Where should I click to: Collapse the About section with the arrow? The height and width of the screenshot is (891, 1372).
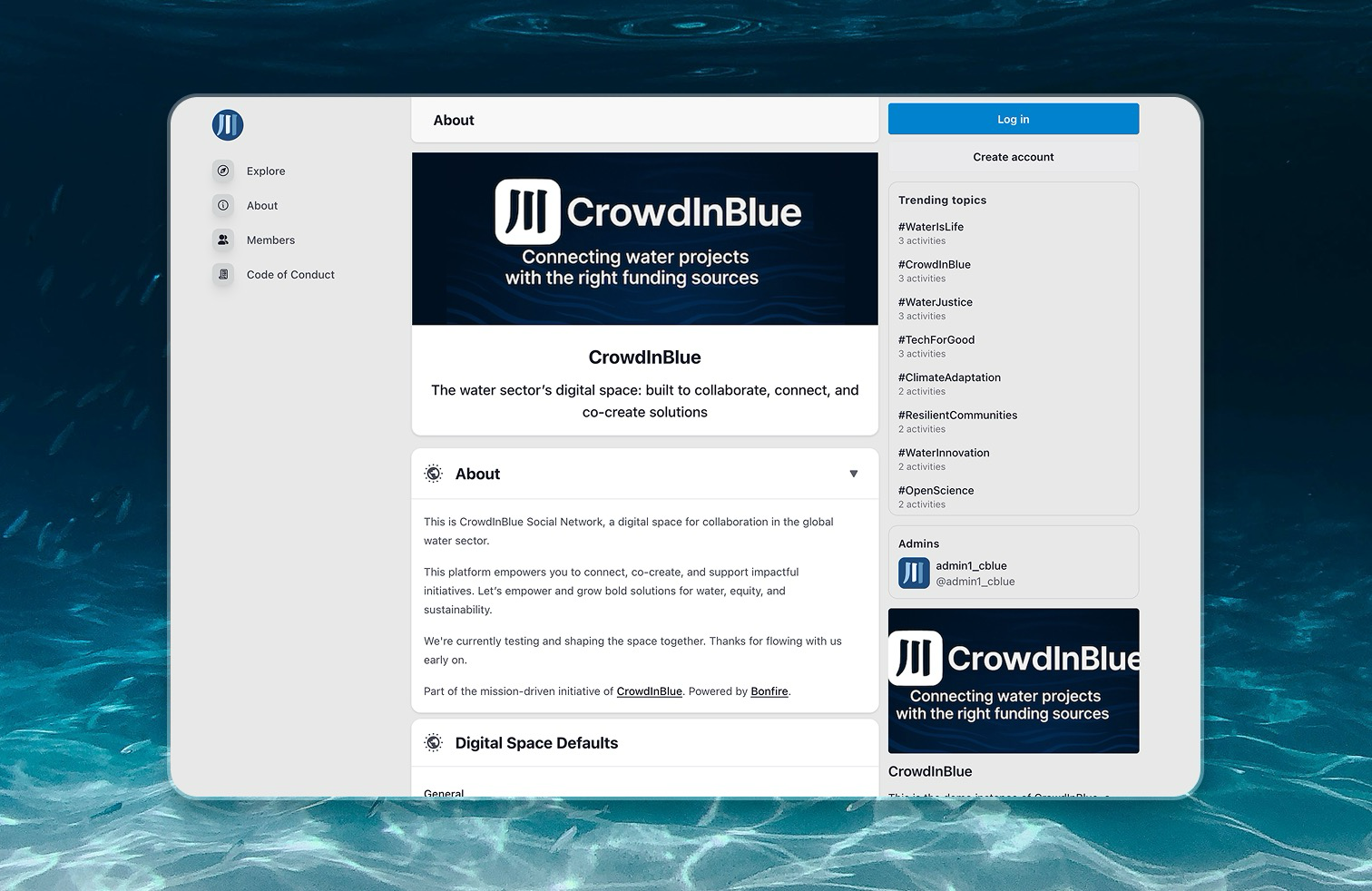[853, 474]
